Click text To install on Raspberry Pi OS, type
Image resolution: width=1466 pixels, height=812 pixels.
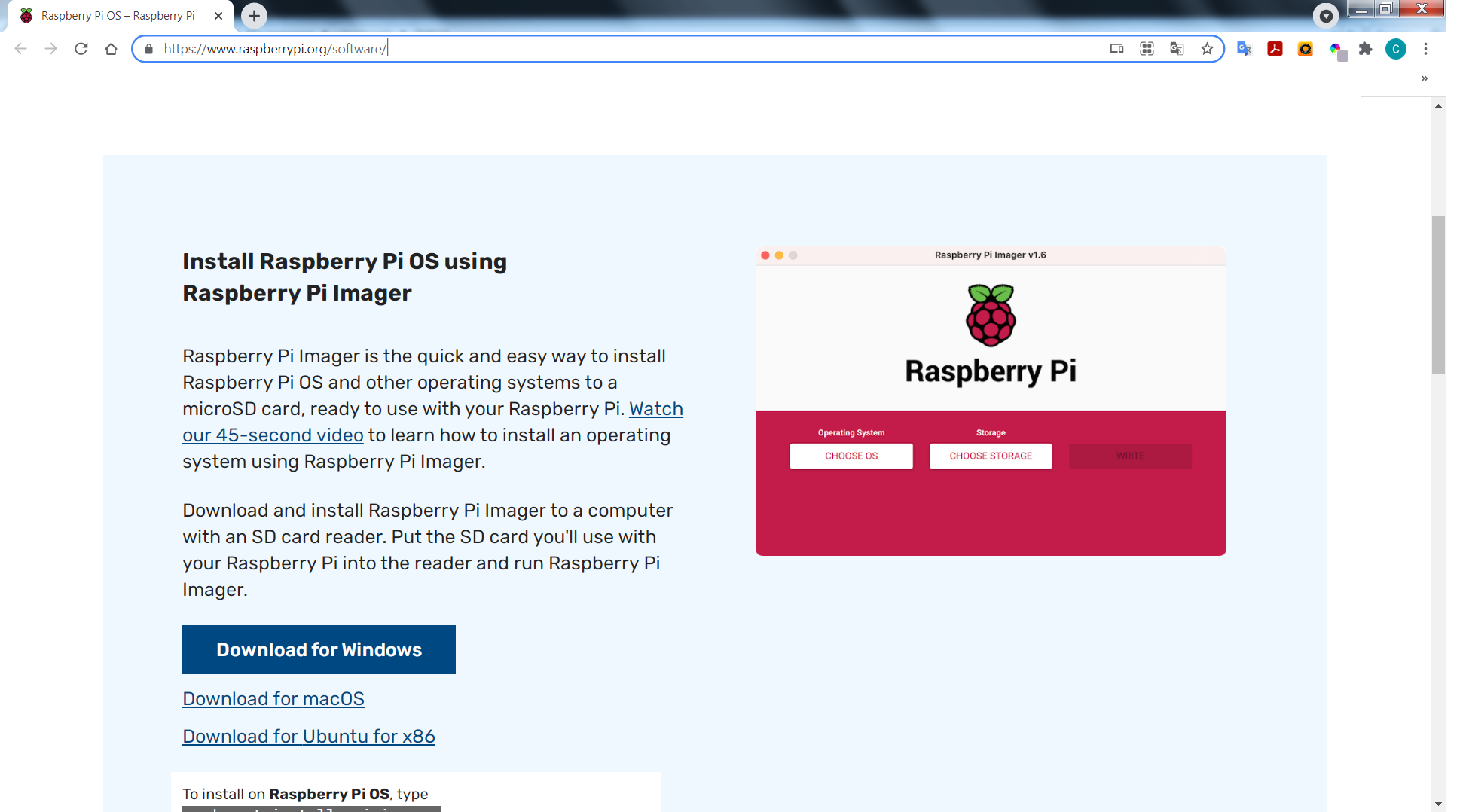click(305, 794)
